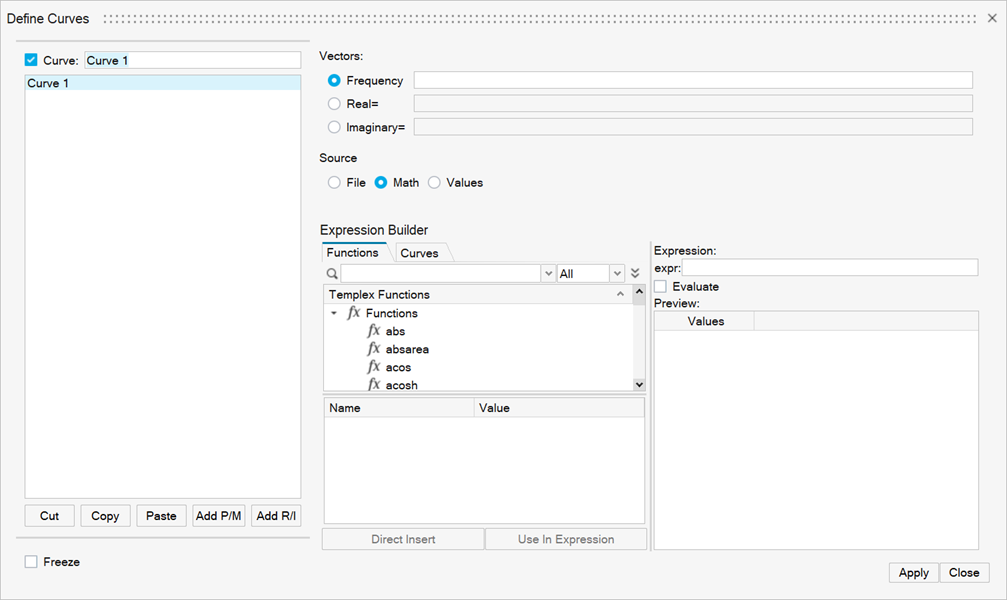Select the Functions tab
This screenshot has width=1007, height=600.
[353, 253]
